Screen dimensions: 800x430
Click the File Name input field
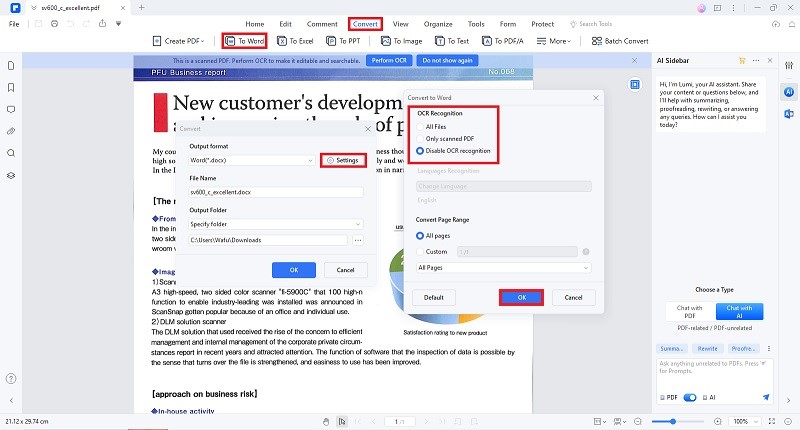[276, 192]
